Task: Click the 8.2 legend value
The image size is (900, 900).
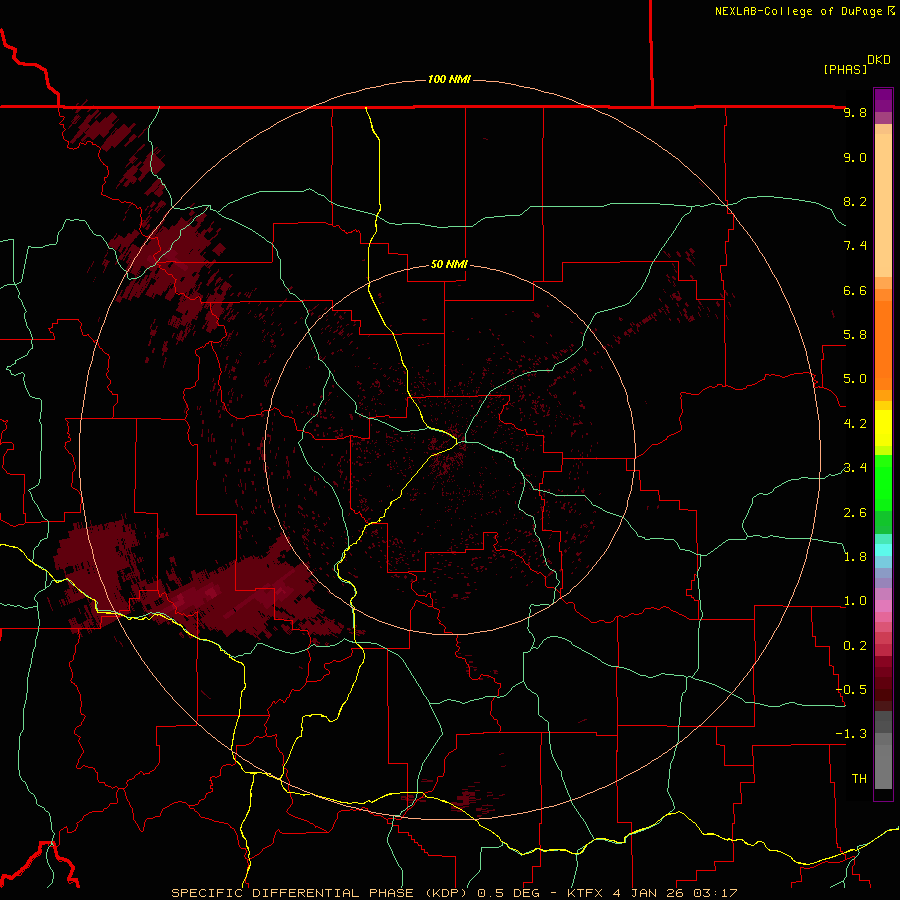Action: 855,201
